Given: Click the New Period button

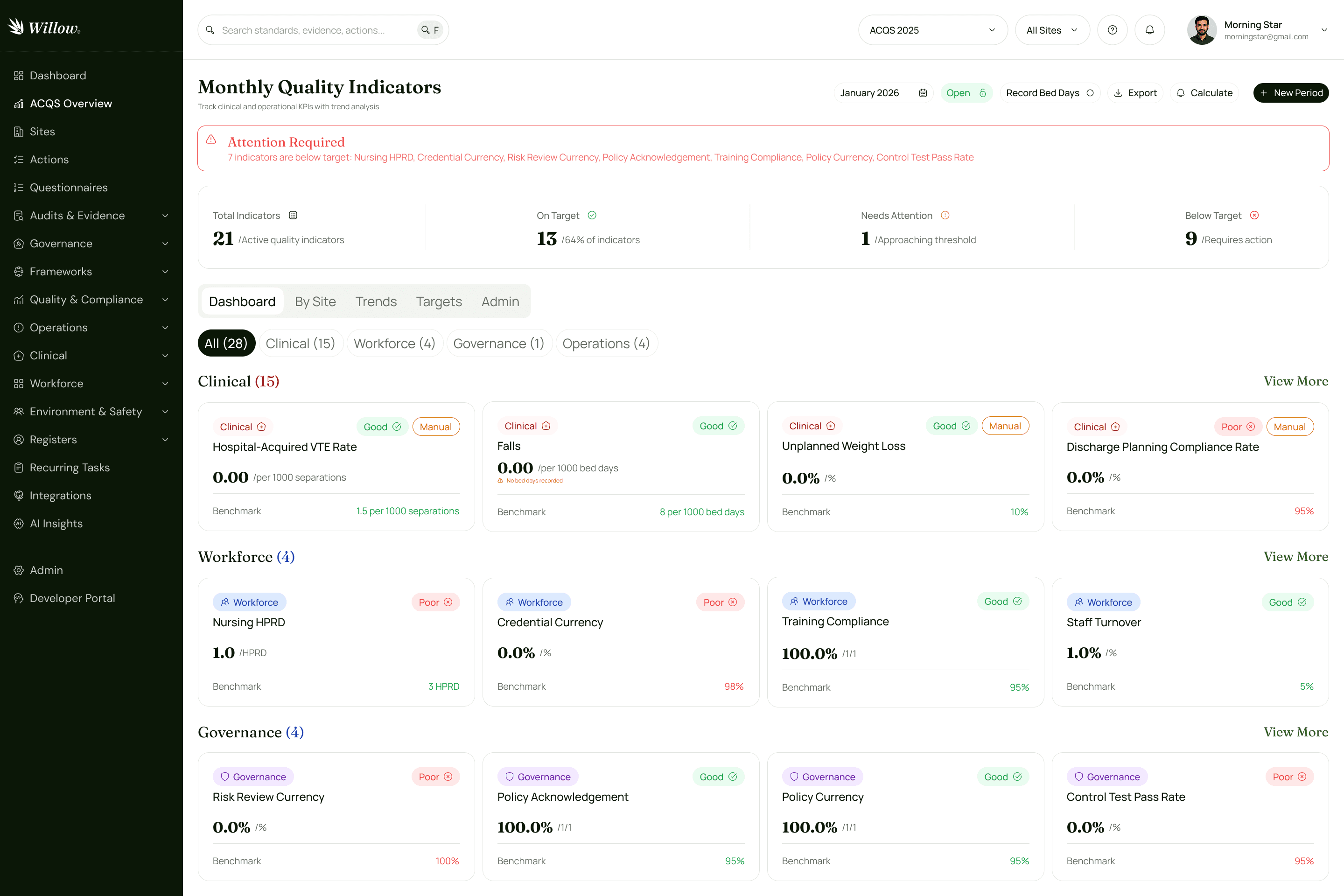Looking at the screenshot, I should (x=1291, y=92).
